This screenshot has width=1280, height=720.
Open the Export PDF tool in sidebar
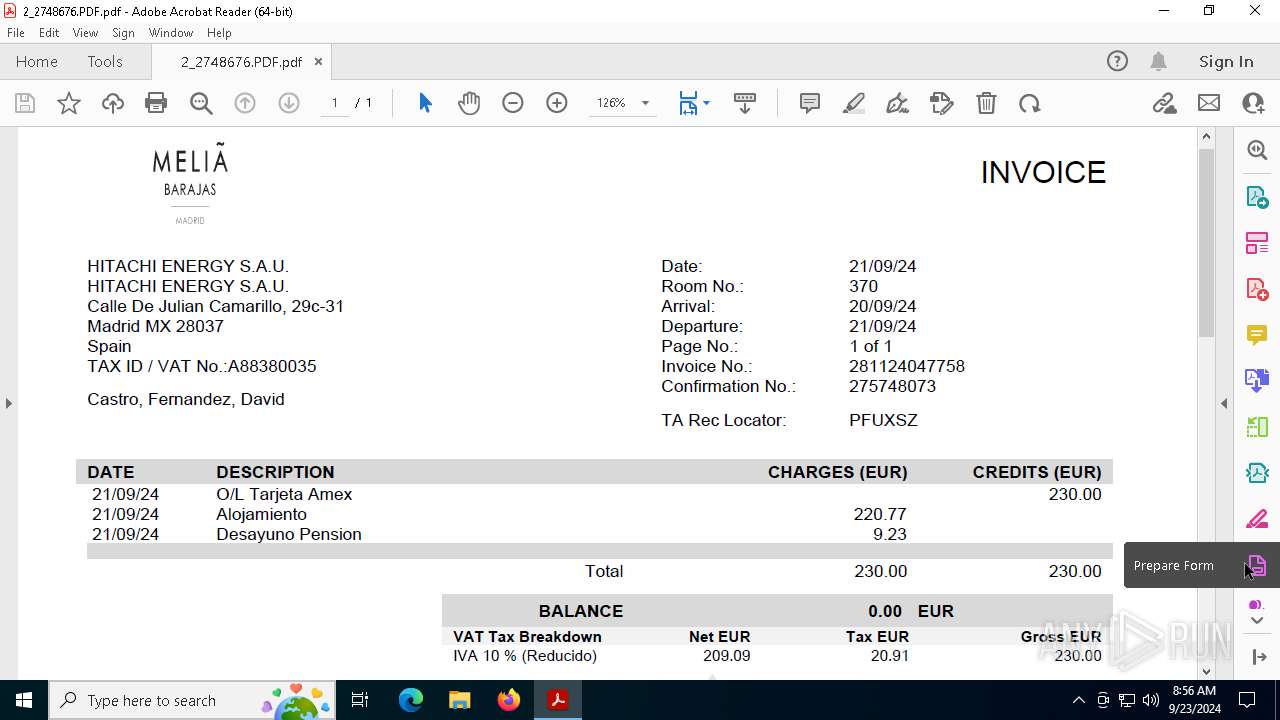[1257, 197]
